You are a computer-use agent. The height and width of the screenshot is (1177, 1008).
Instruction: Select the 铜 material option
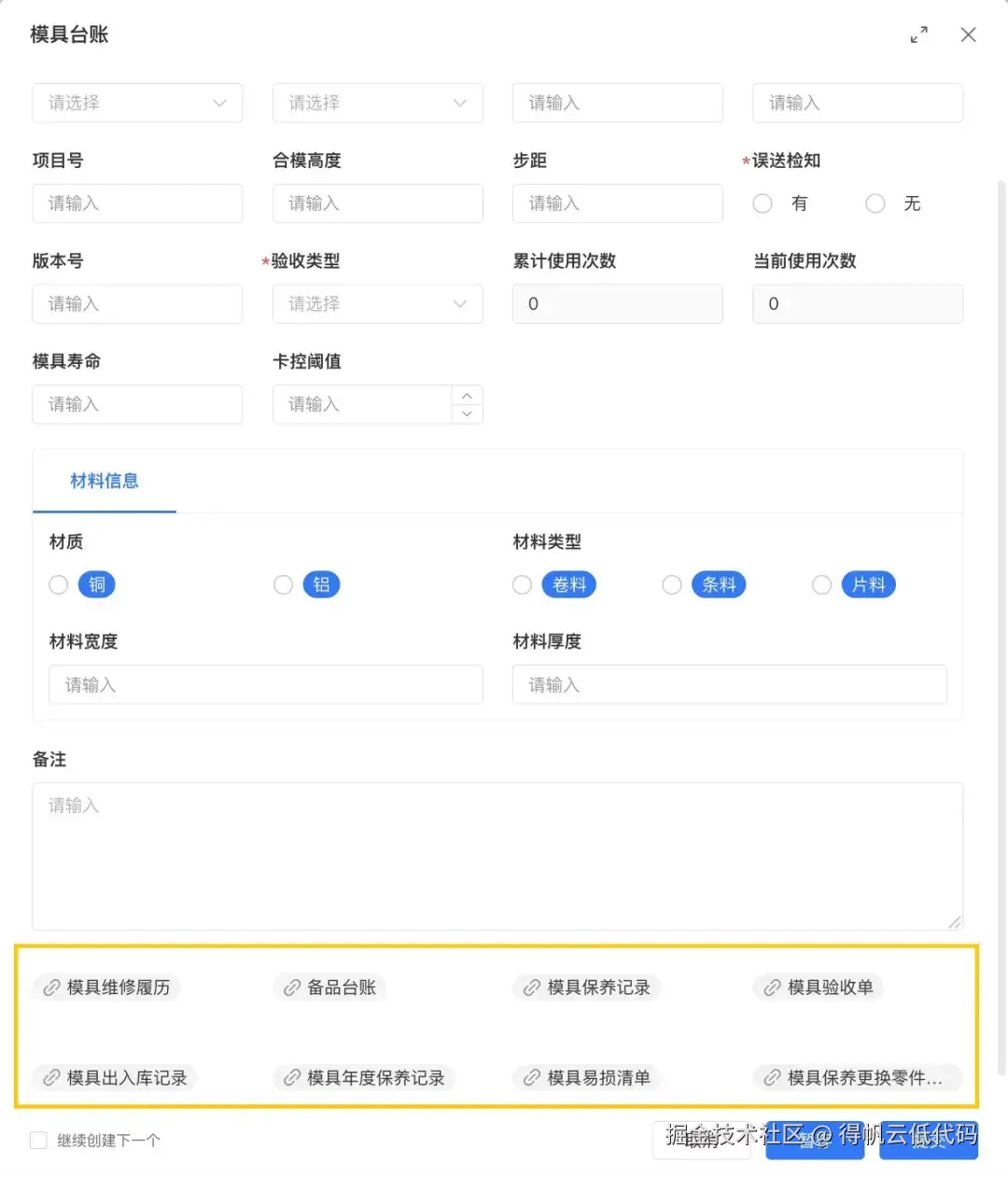point(58,584)
